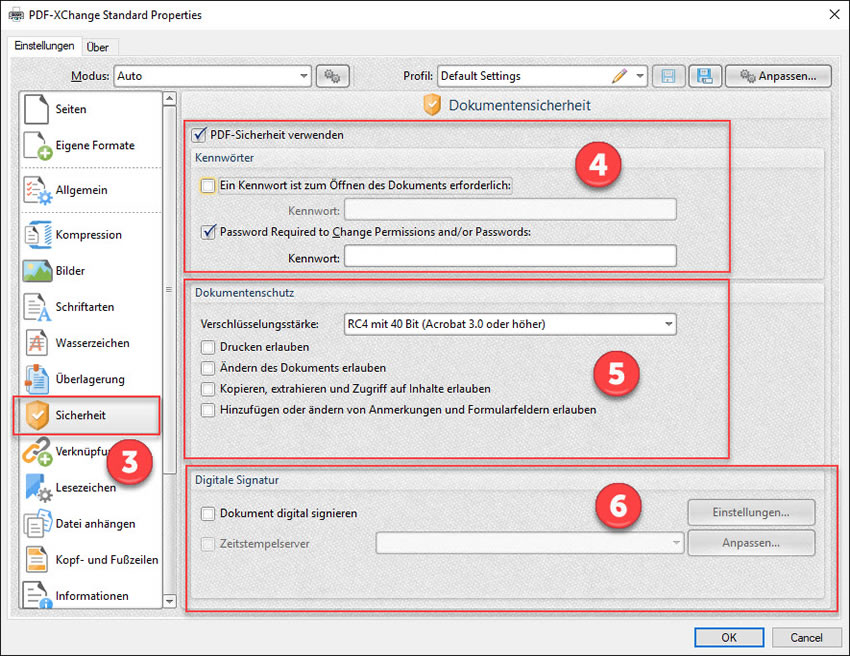Toggle PDF-Sicherheit verwenden checkbox
This screenshot has height=656, width=850.
(199, 134)
